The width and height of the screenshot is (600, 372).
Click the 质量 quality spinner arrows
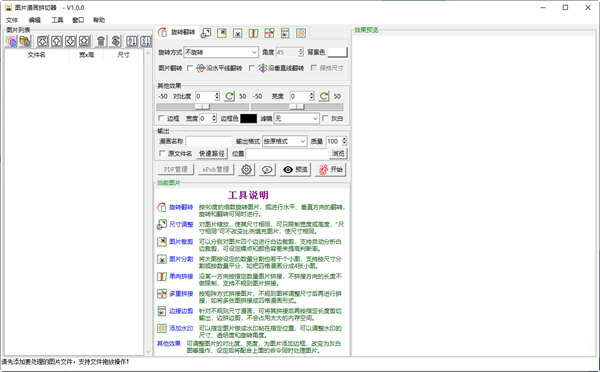pyautogui.click(x=344, y=141)
